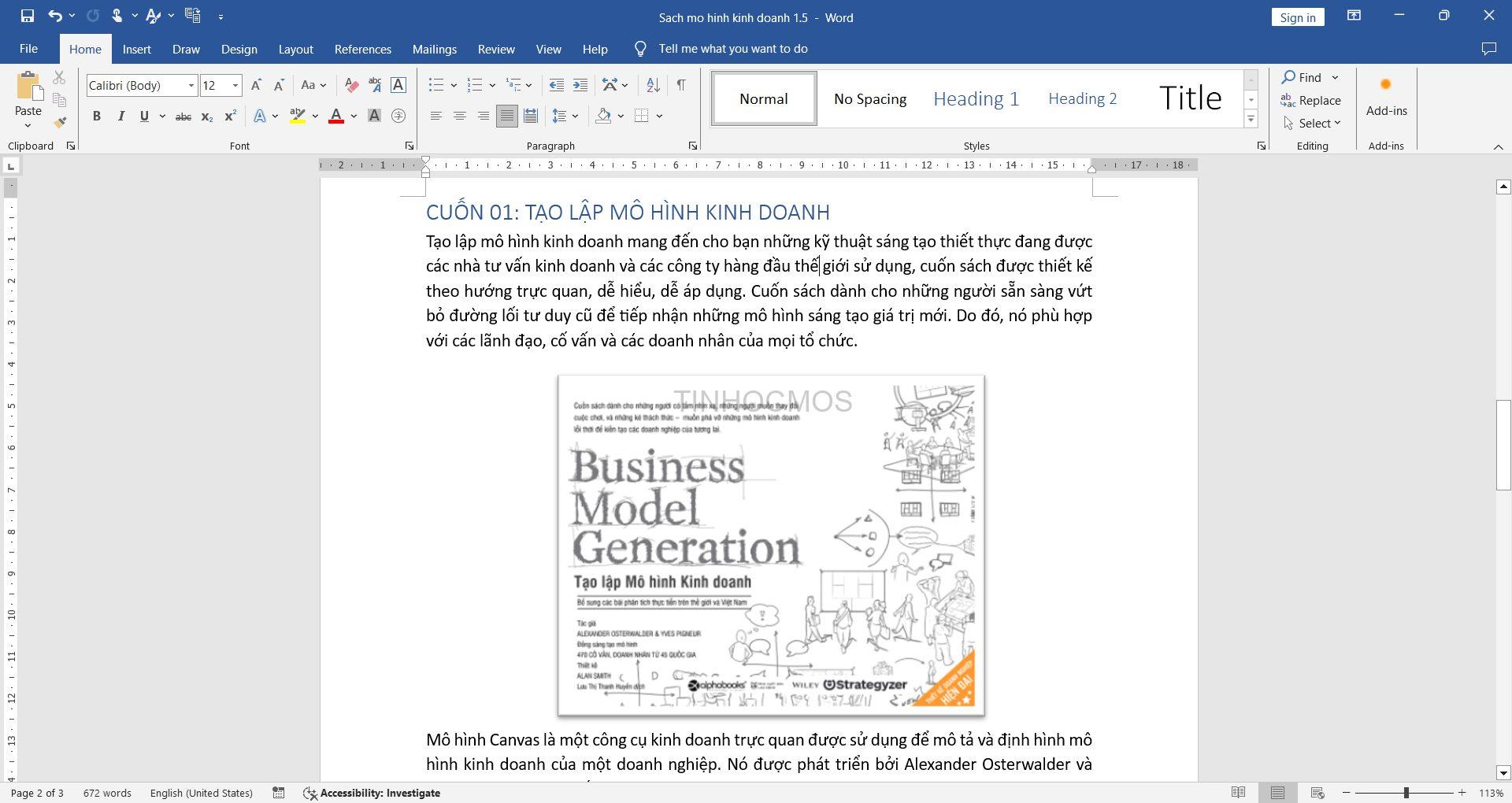
Task: Toggle Bold formatting
Action: click(x=97, y=117)
